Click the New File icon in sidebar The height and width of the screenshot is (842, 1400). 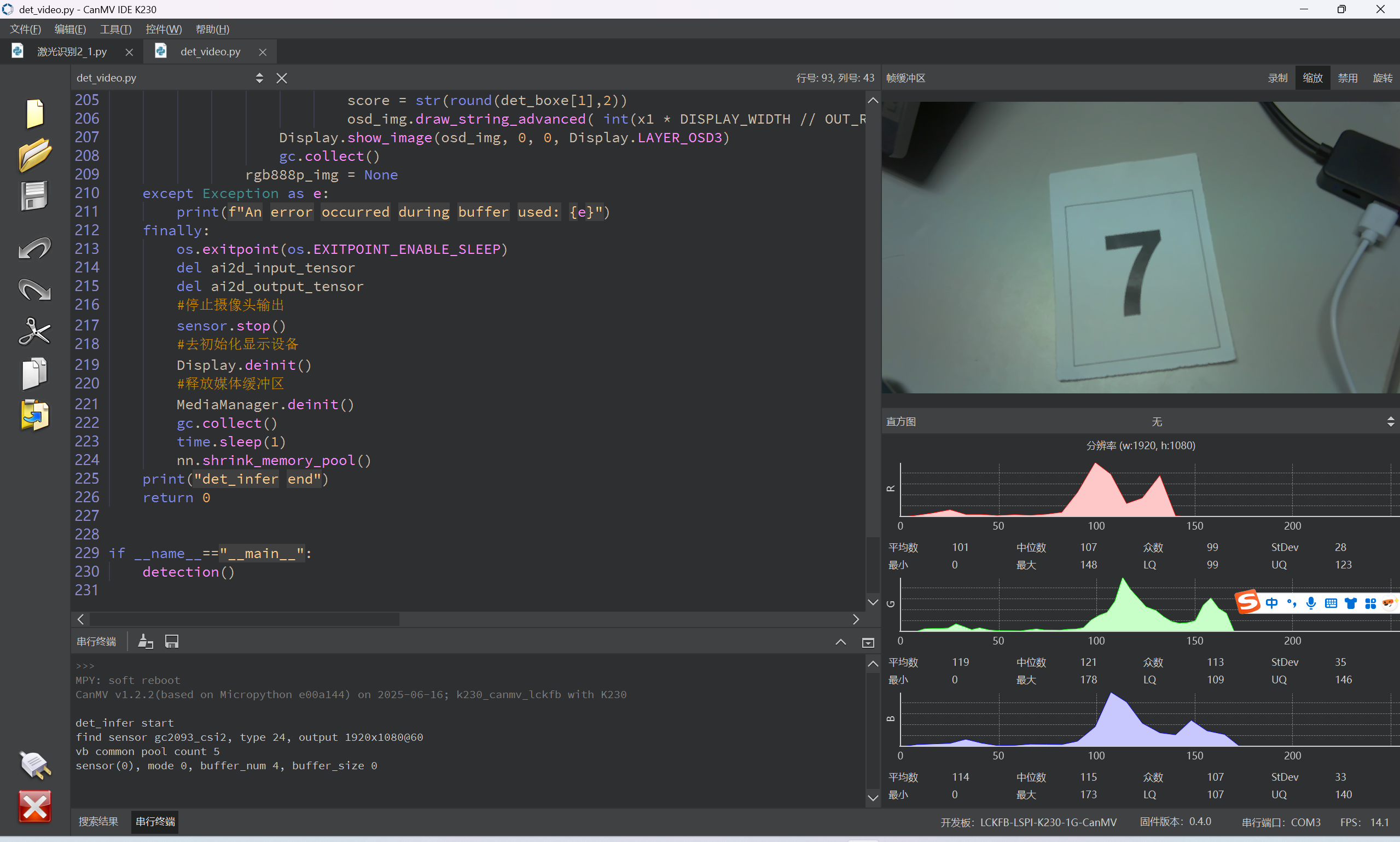pos(34,113)
